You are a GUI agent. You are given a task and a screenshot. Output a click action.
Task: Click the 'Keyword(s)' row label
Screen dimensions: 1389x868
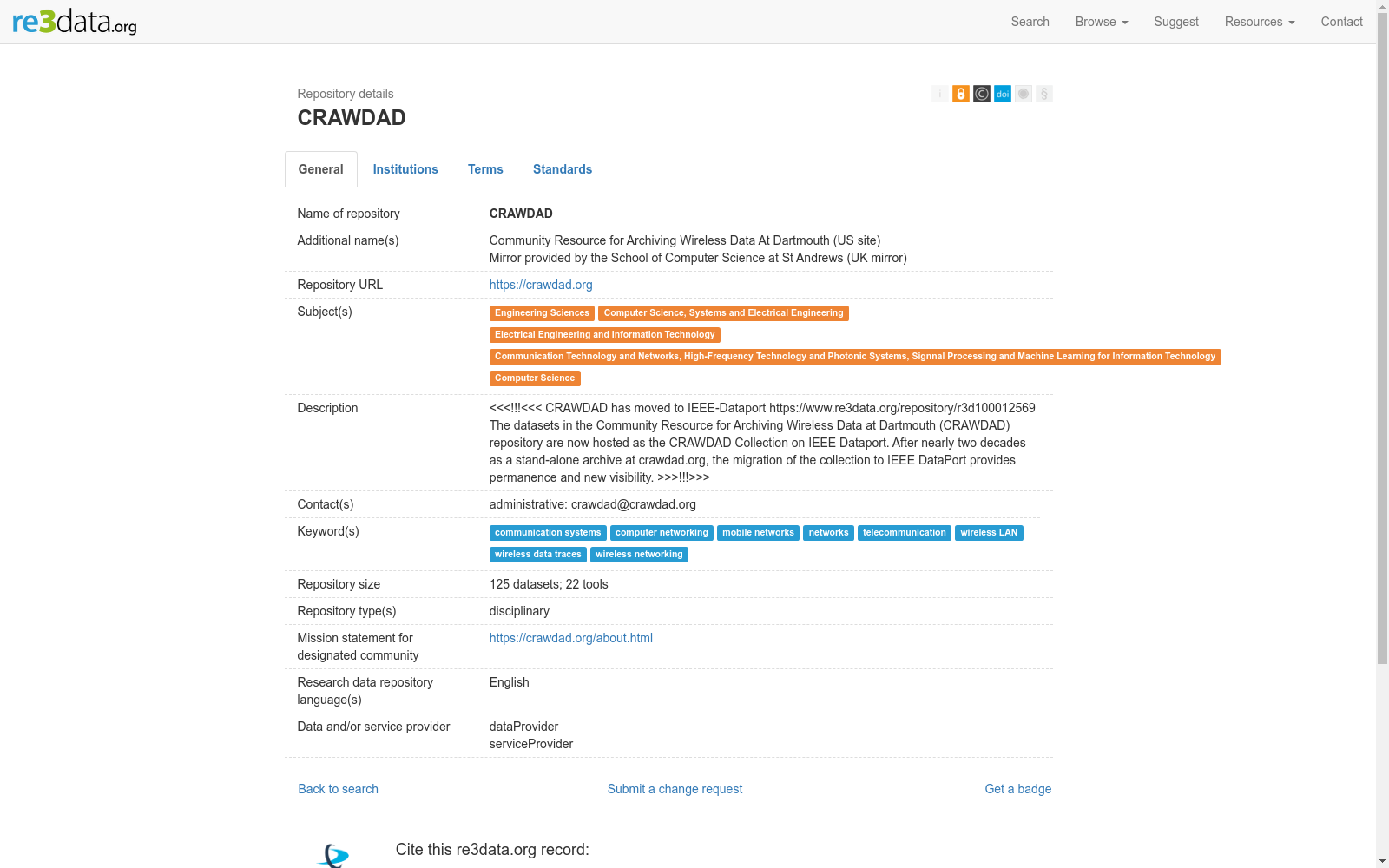(x=328, y=531)
